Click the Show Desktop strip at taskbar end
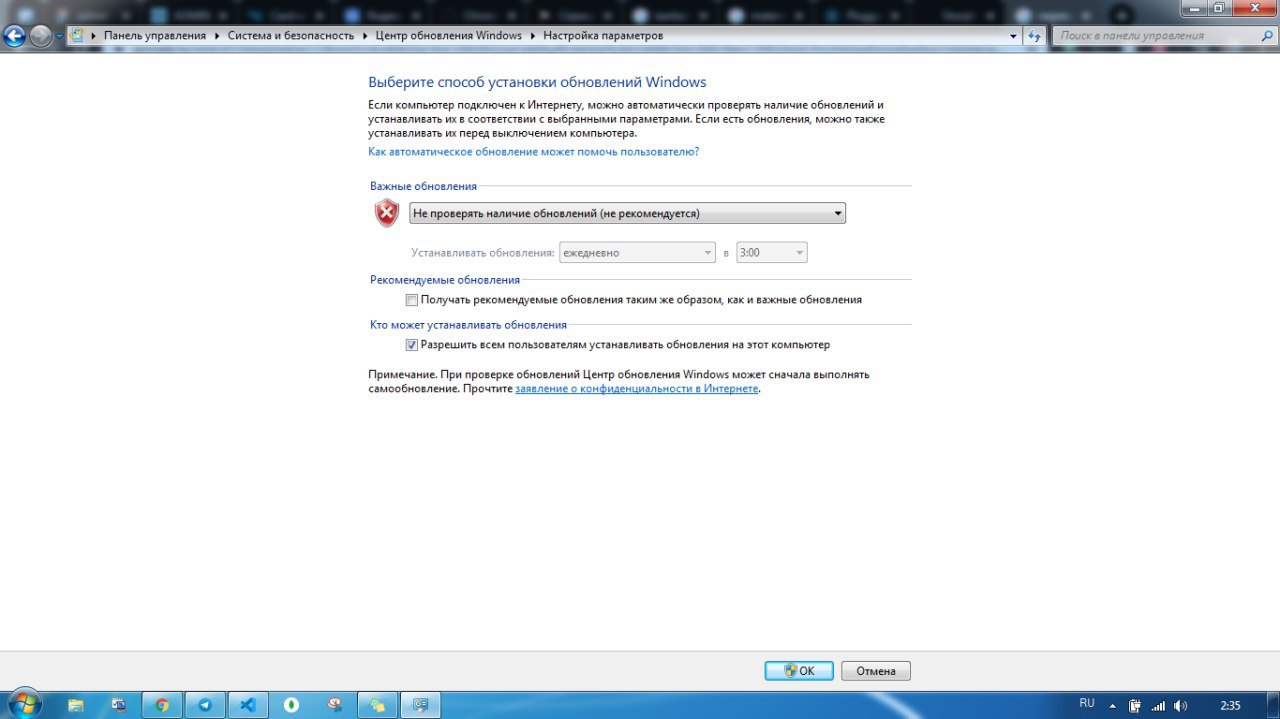 click(x=1273, y=705)
